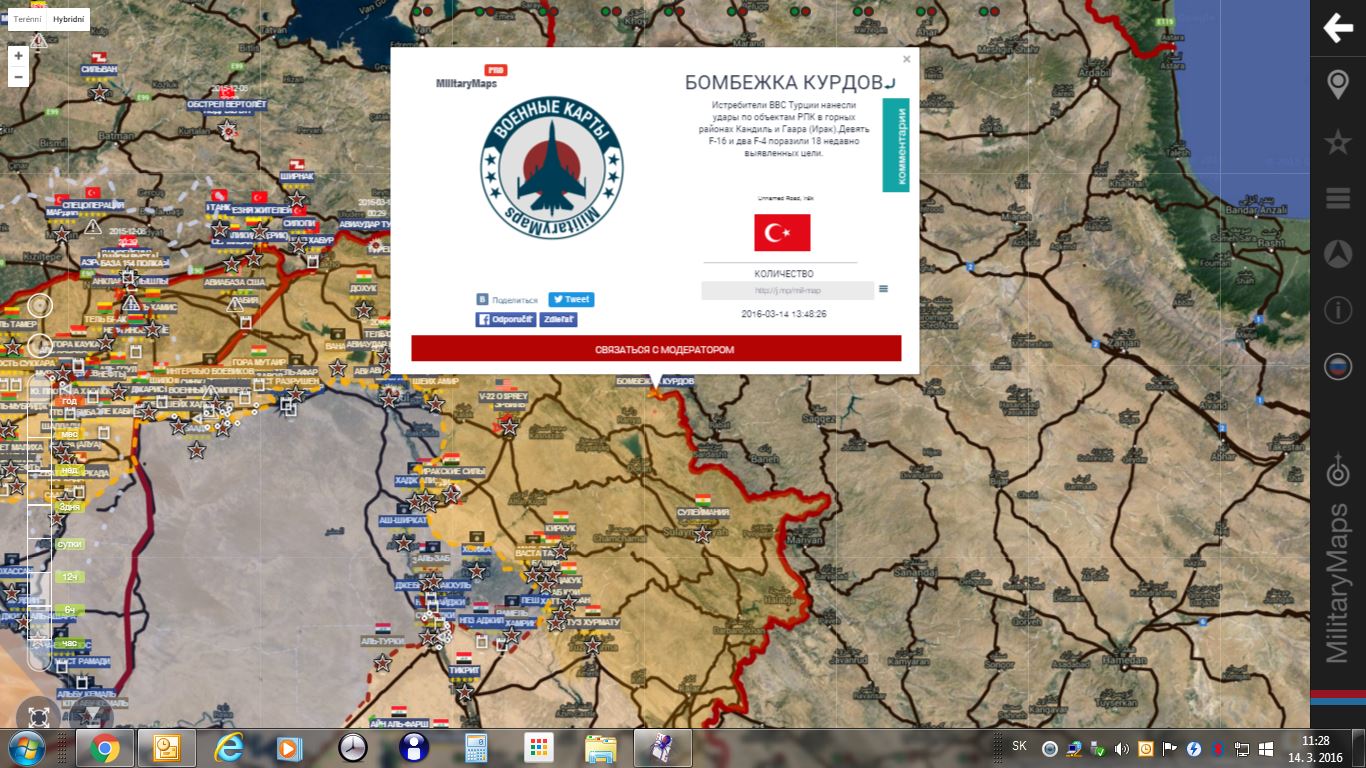The height and width of the screenshot is (768, 1366).
Task: Click star marker under СУЛЕЙМАНИЯ label
Action: click(x=703, y=534)
